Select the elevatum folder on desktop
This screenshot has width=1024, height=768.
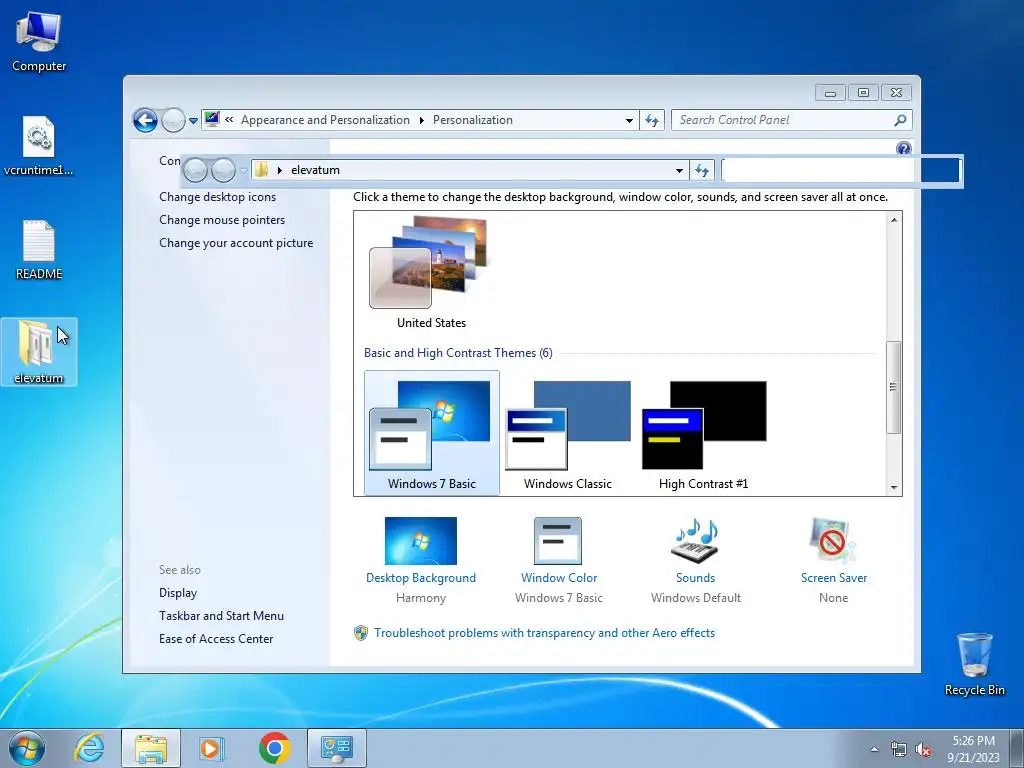click(39, 351)
